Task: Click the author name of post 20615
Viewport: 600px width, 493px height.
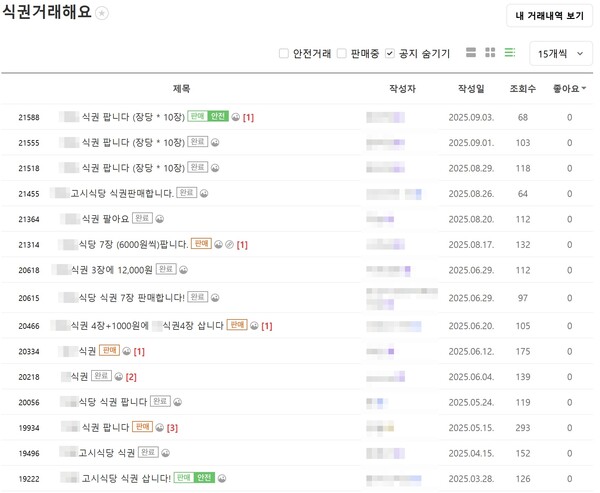Action: [402, 299]
